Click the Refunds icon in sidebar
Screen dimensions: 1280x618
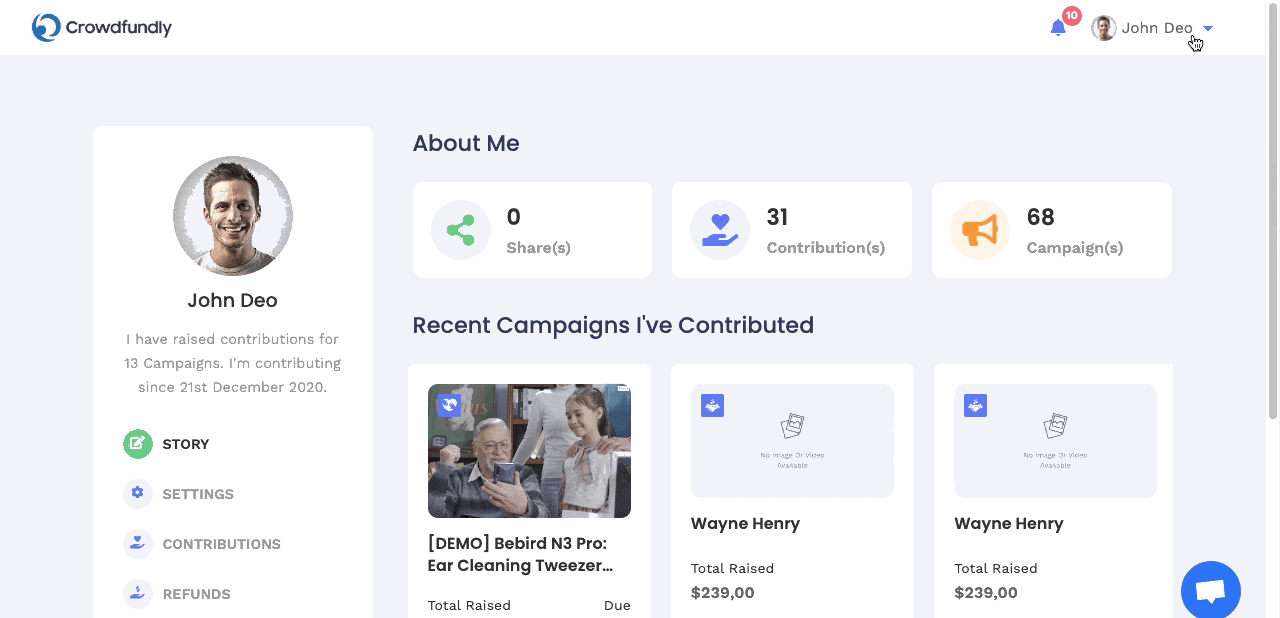coord(138,593)
